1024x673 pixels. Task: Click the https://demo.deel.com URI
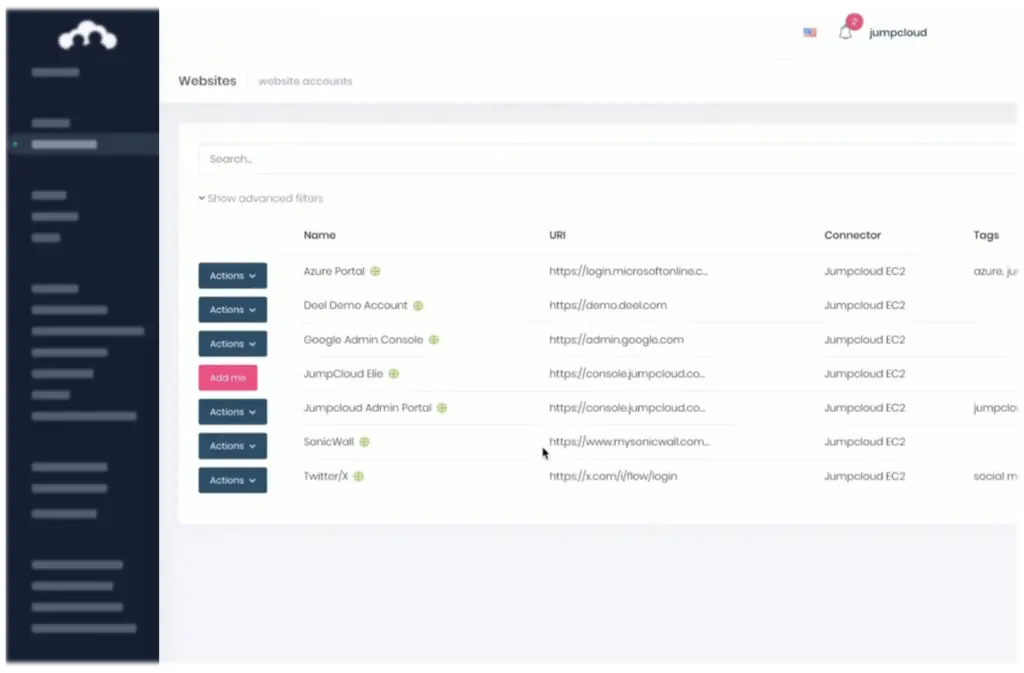point(608,305)
